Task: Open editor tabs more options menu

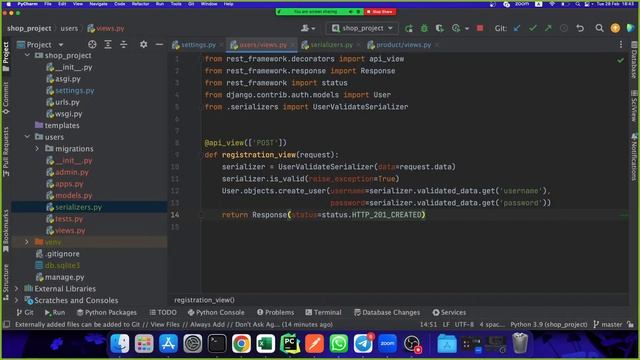Action: (621, 44)
